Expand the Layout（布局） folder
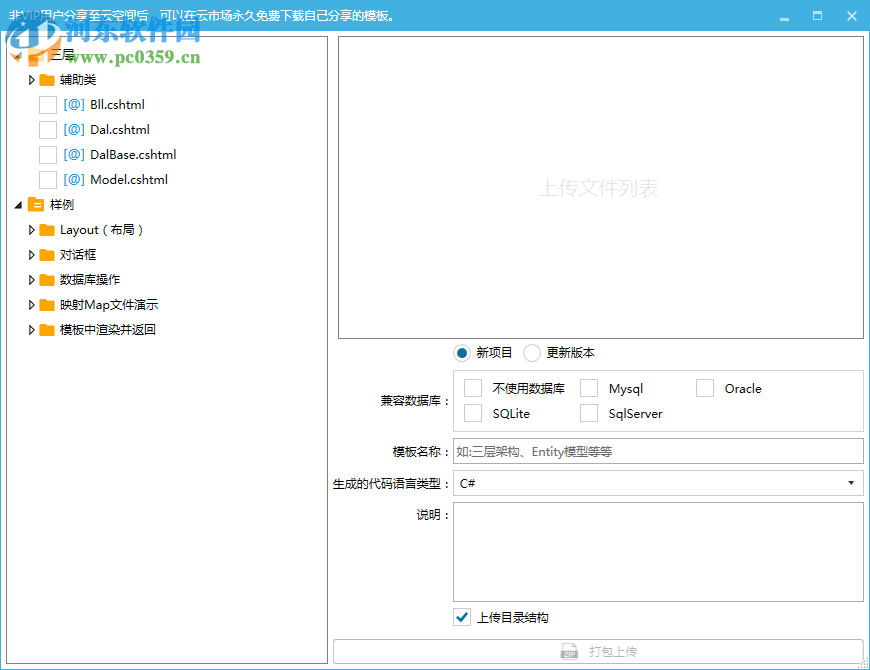 [32, 230]
